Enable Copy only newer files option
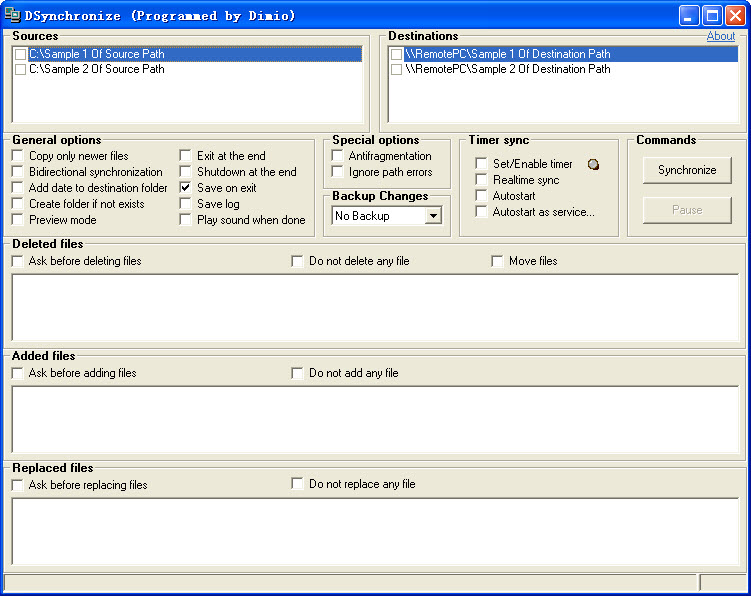The height and width of the screenshot is (596, 751). pos(18,156)
